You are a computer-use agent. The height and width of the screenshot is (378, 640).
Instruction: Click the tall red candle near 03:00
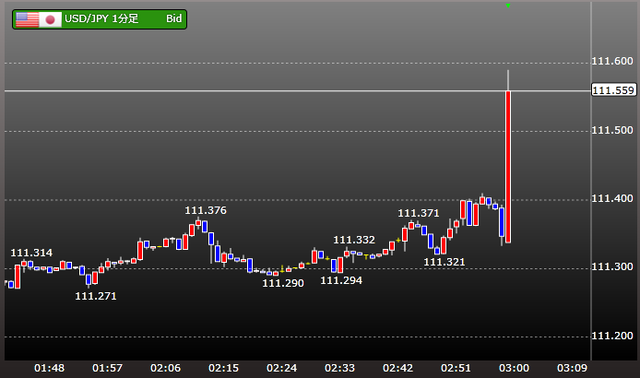tap(508, 167)
